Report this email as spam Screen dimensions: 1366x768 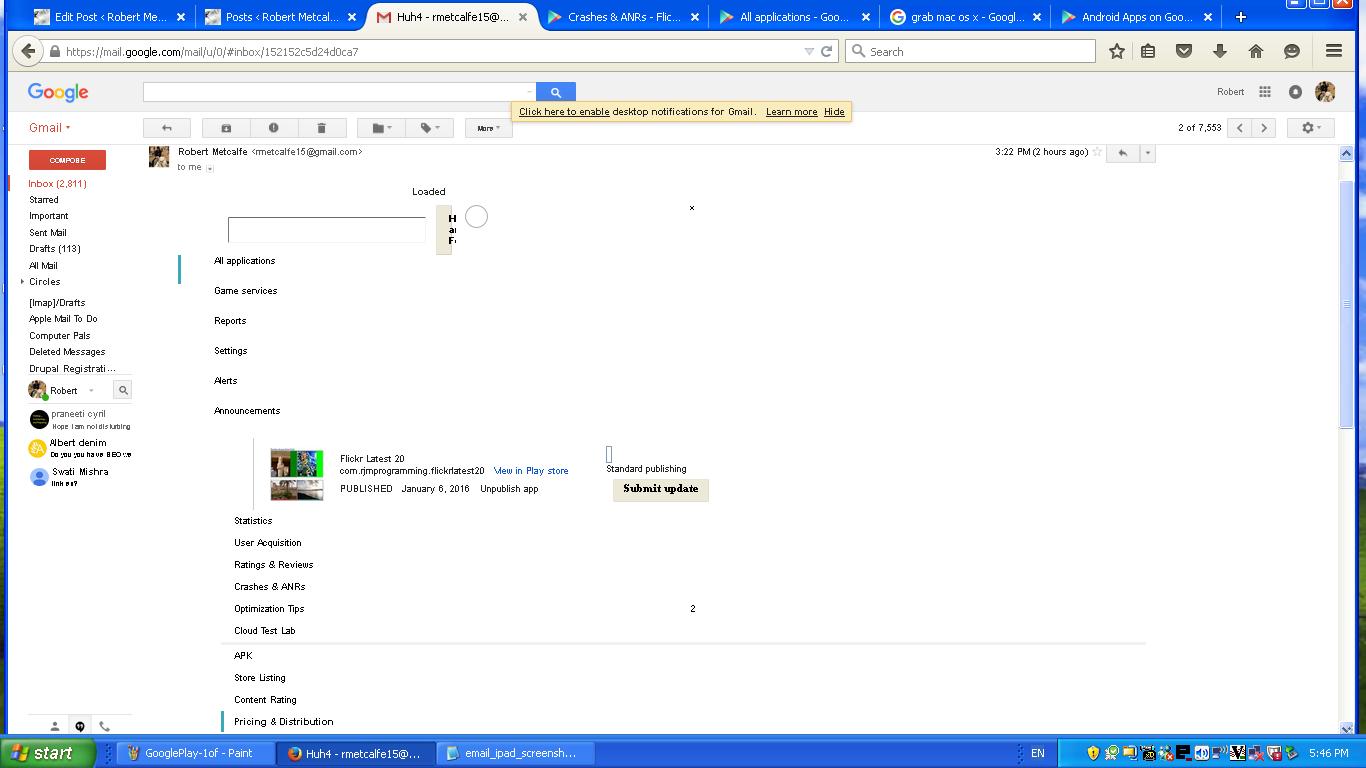pos(273,128)
